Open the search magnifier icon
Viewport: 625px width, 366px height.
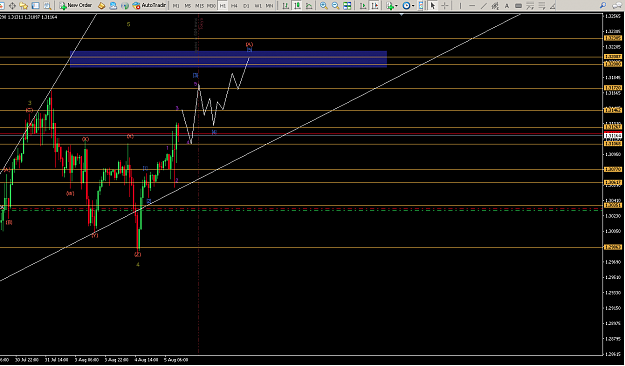point(603,6)
